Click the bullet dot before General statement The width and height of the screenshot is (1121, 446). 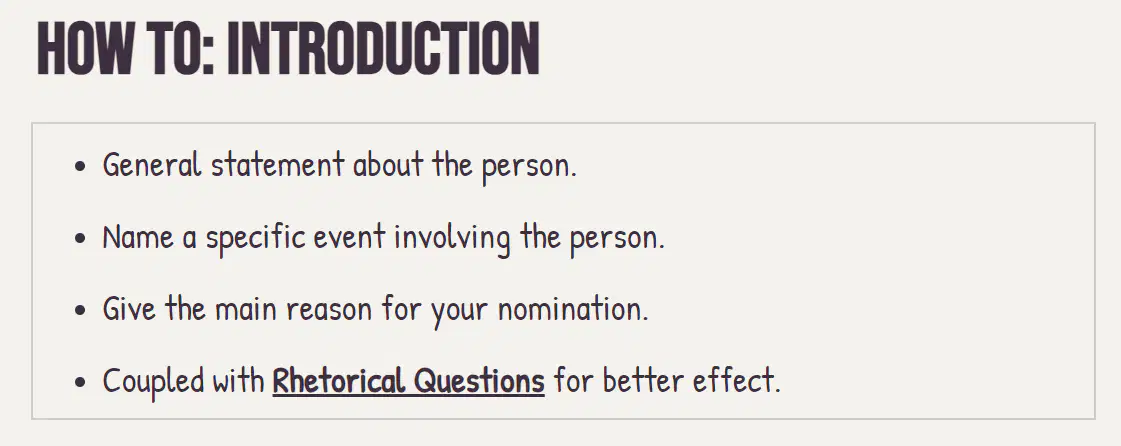tap(80, 167)
